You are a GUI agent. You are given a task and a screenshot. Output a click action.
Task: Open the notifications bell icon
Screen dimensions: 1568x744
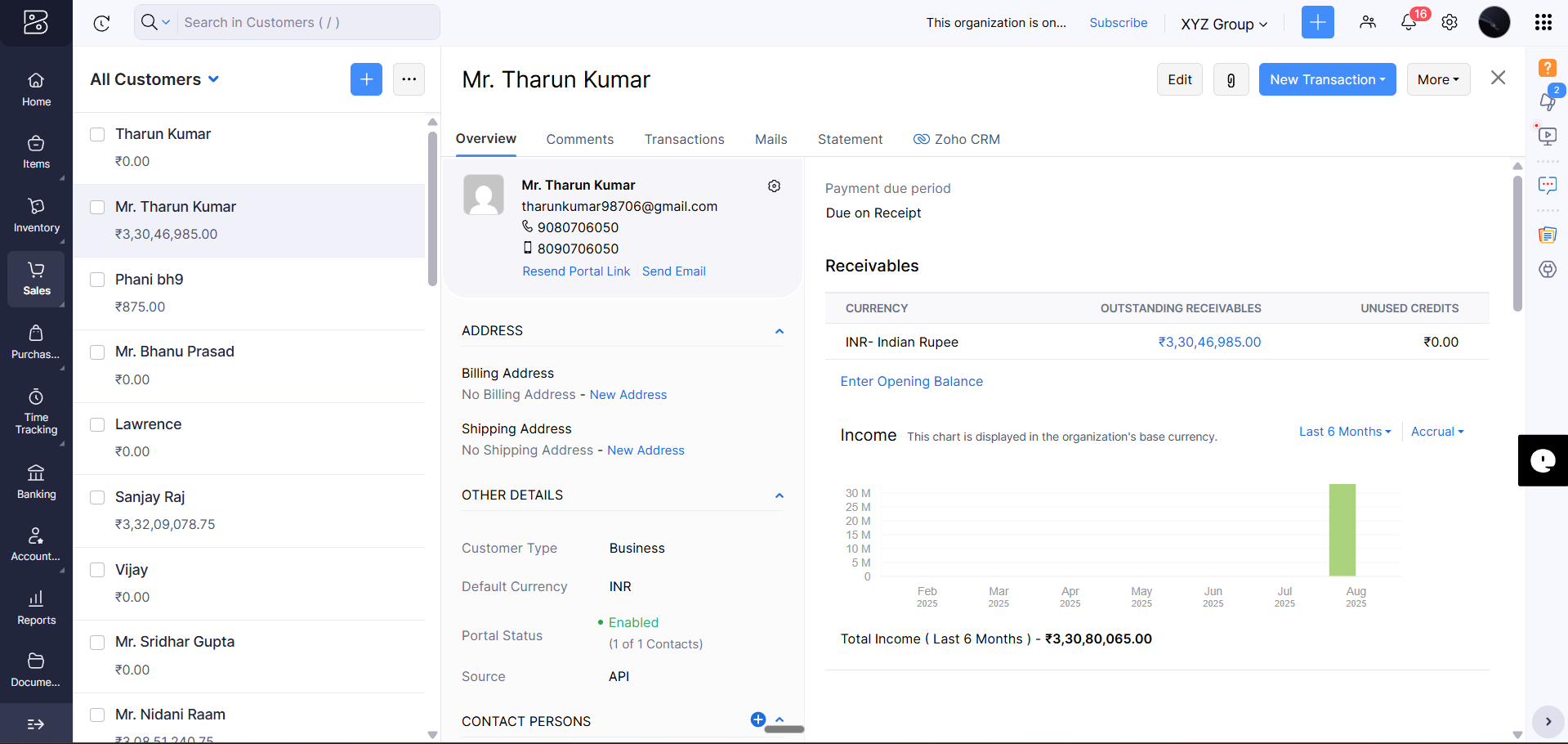click(1409, 23)
